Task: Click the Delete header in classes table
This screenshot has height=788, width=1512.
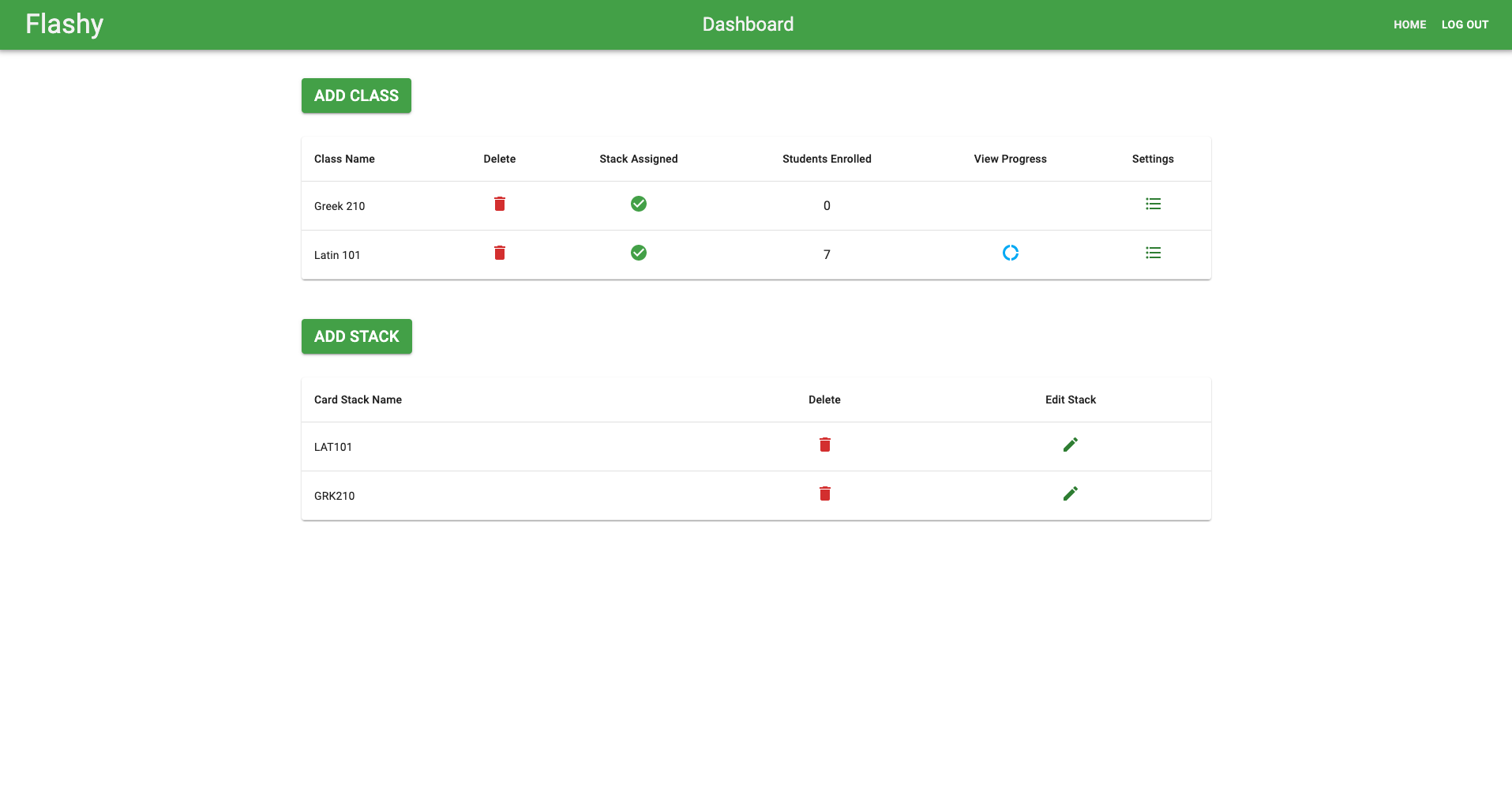Action: [x=500, y=159]
